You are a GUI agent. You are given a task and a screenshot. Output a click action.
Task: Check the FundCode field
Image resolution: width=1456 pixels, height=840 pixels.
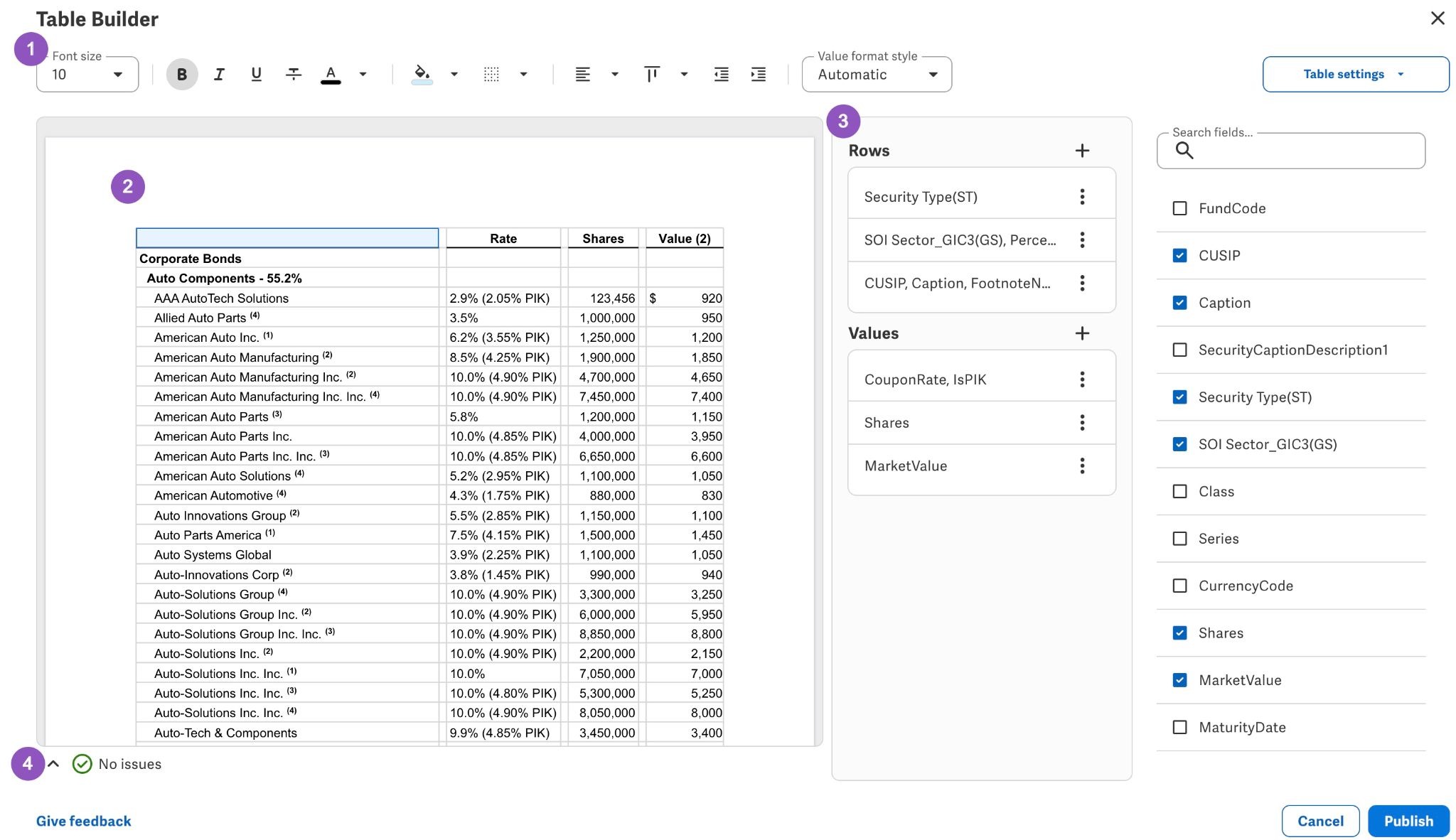click(1179, 208)
